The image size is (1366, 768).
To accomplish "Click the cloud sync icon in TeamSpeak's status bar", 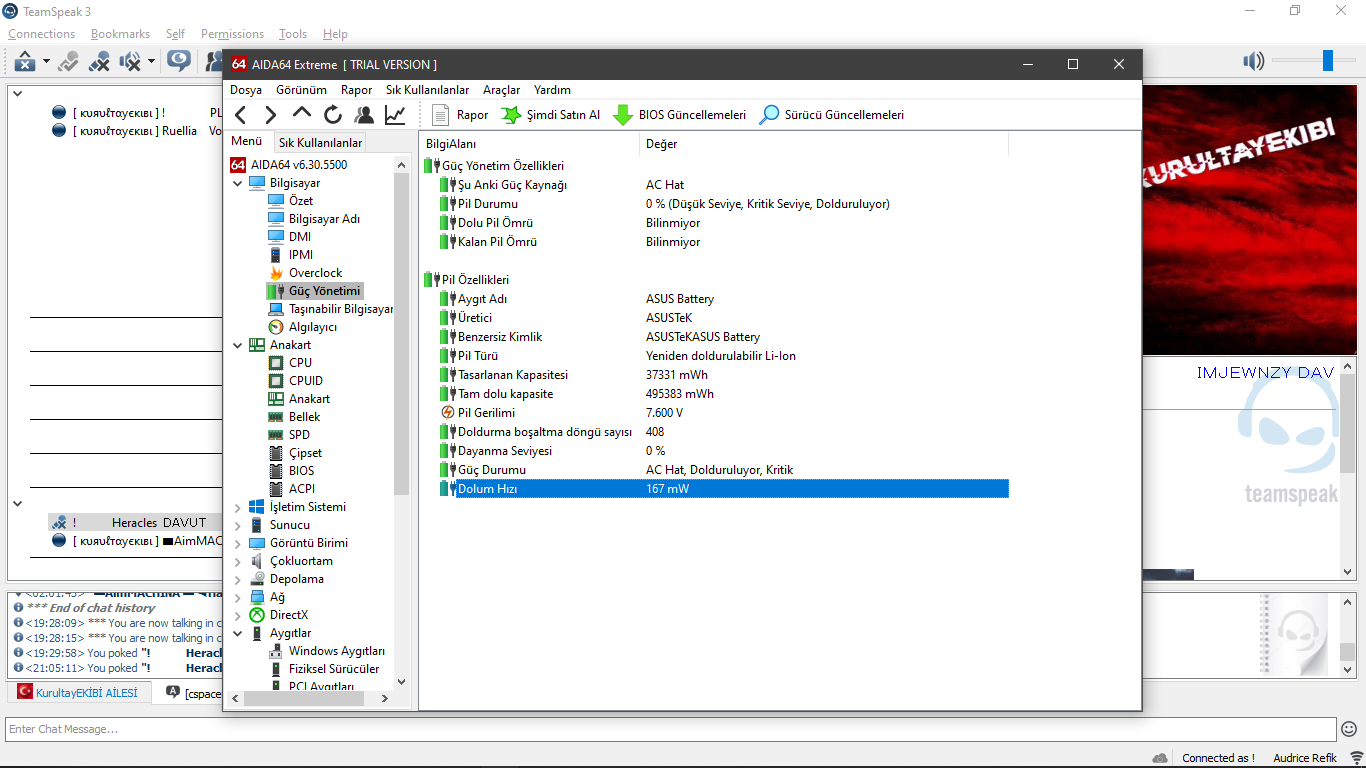I will tap(1160, 758).
